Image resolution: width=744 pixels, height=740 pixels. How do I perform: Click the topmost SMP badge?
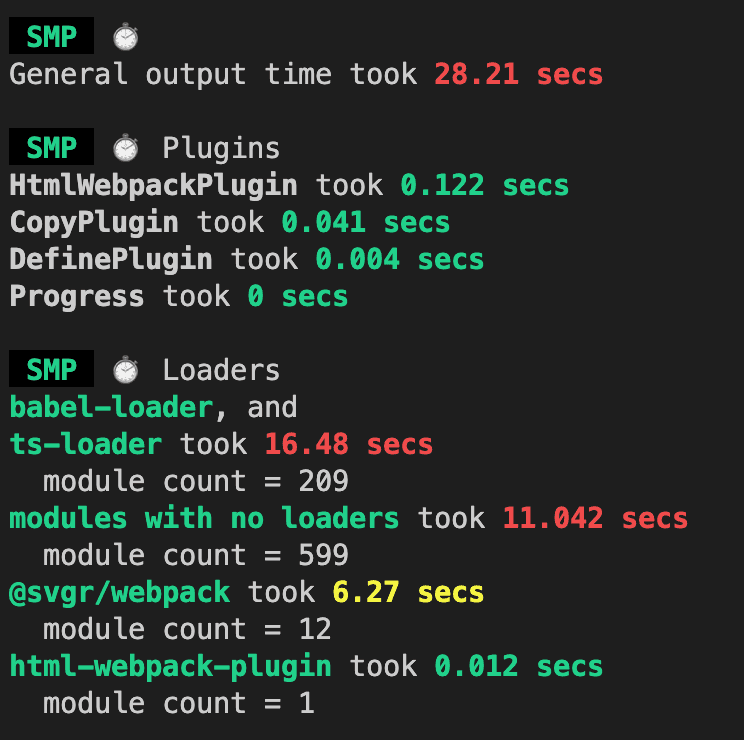click(51, 37)
